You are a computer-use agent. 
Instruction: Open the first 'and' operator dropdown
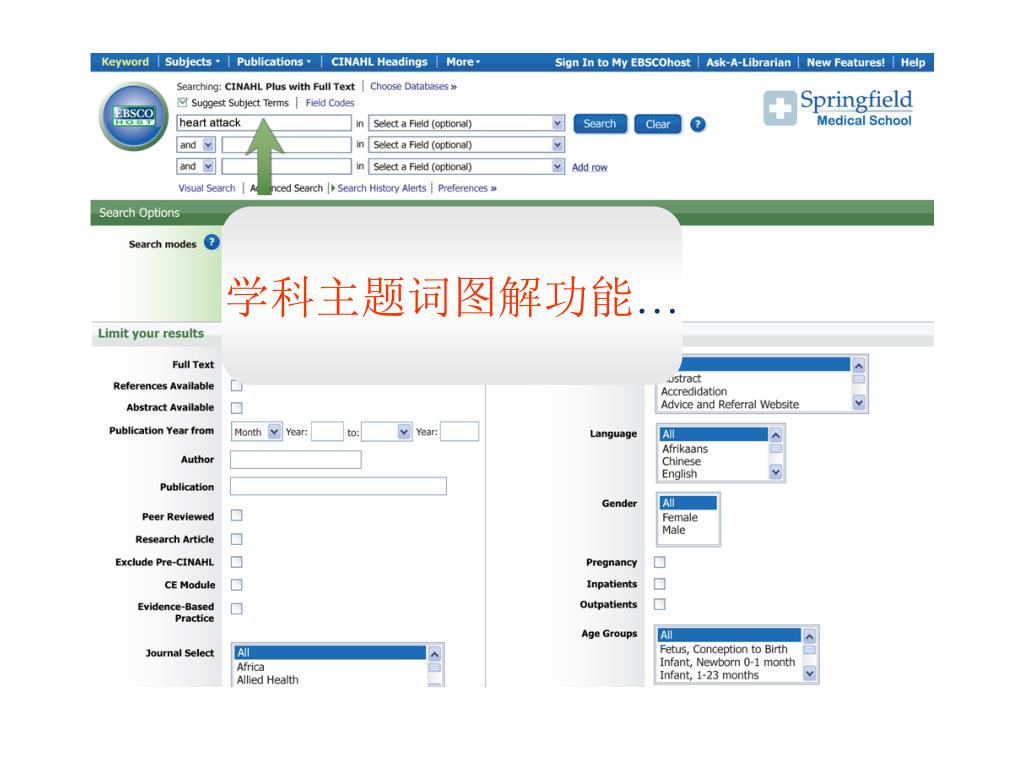[x=195, y=145]
